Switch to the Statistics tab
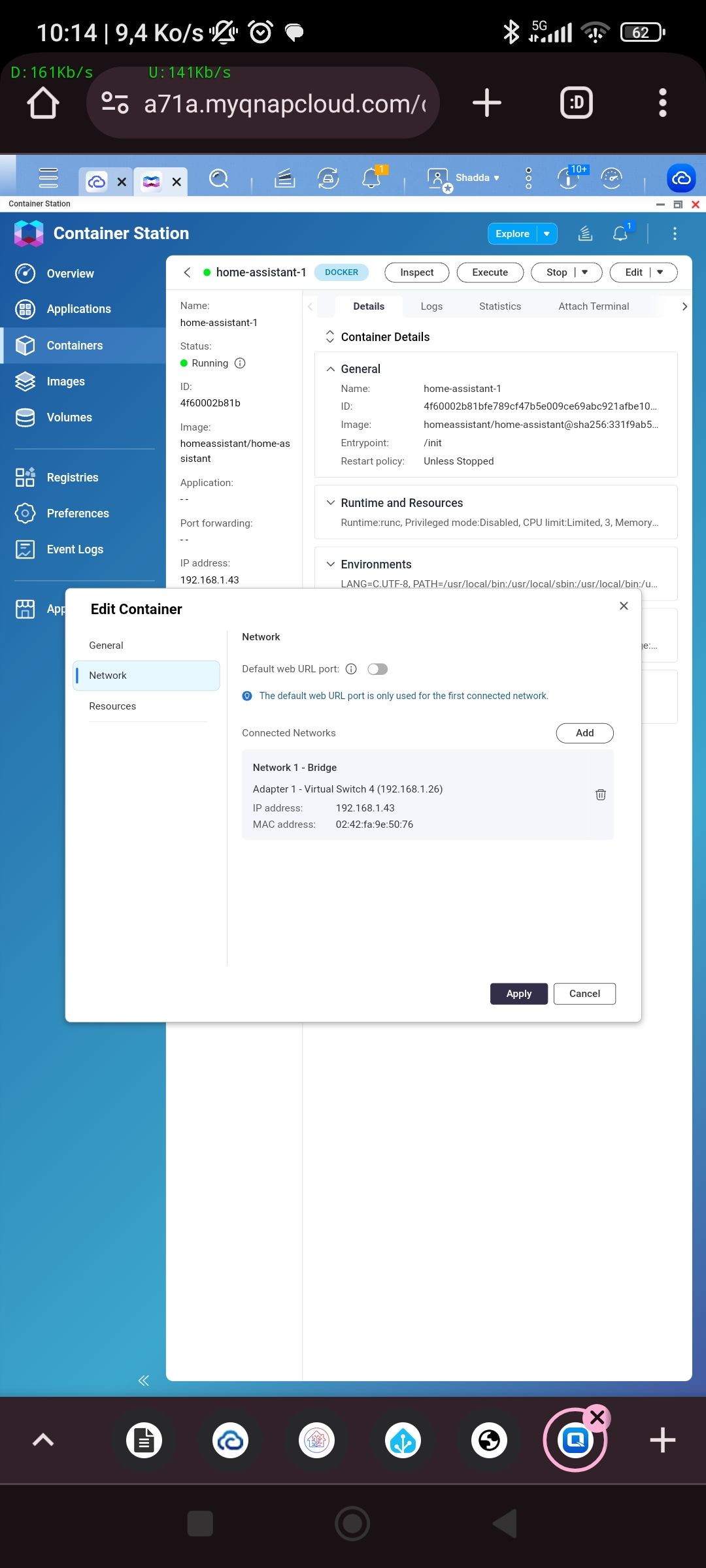The height and width of the screenshot is (1568, 706). (500, 306)
